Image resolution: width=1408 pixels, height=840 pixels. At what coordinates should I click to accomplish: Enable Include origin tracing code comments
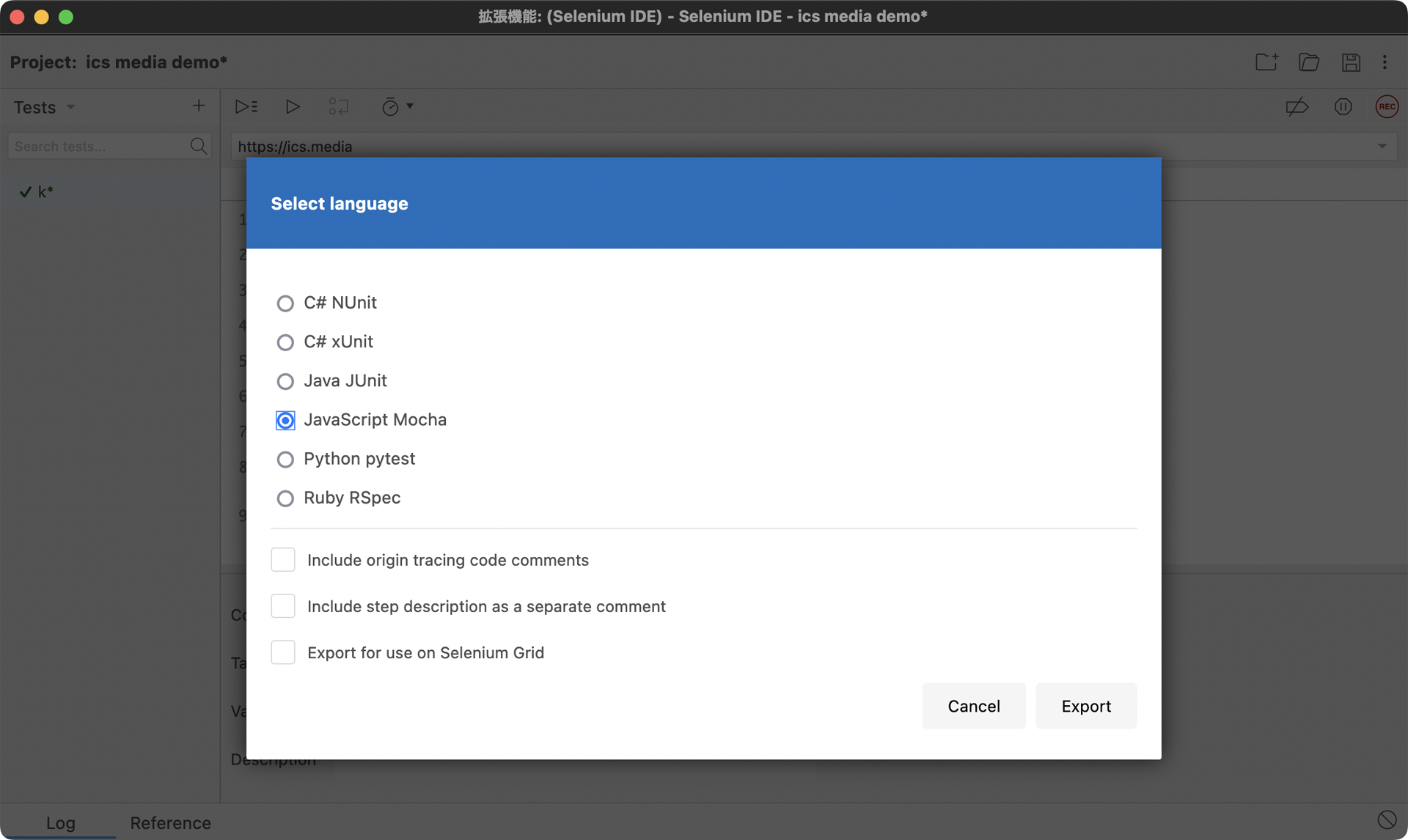coord(283,560)
